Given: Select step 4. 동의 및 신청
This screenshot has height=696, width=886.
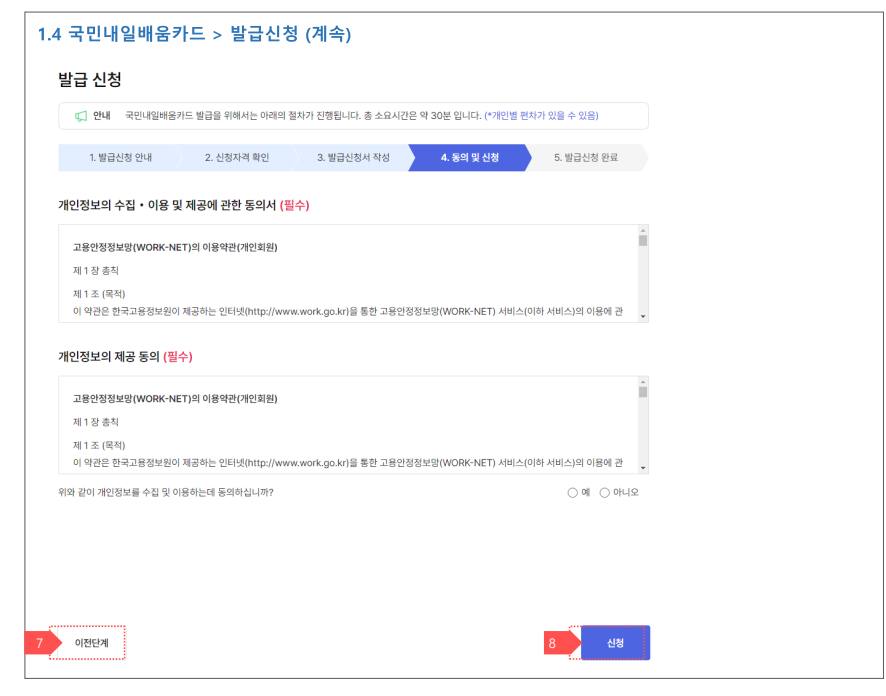Looking at the screenshot, I should 470,158.
